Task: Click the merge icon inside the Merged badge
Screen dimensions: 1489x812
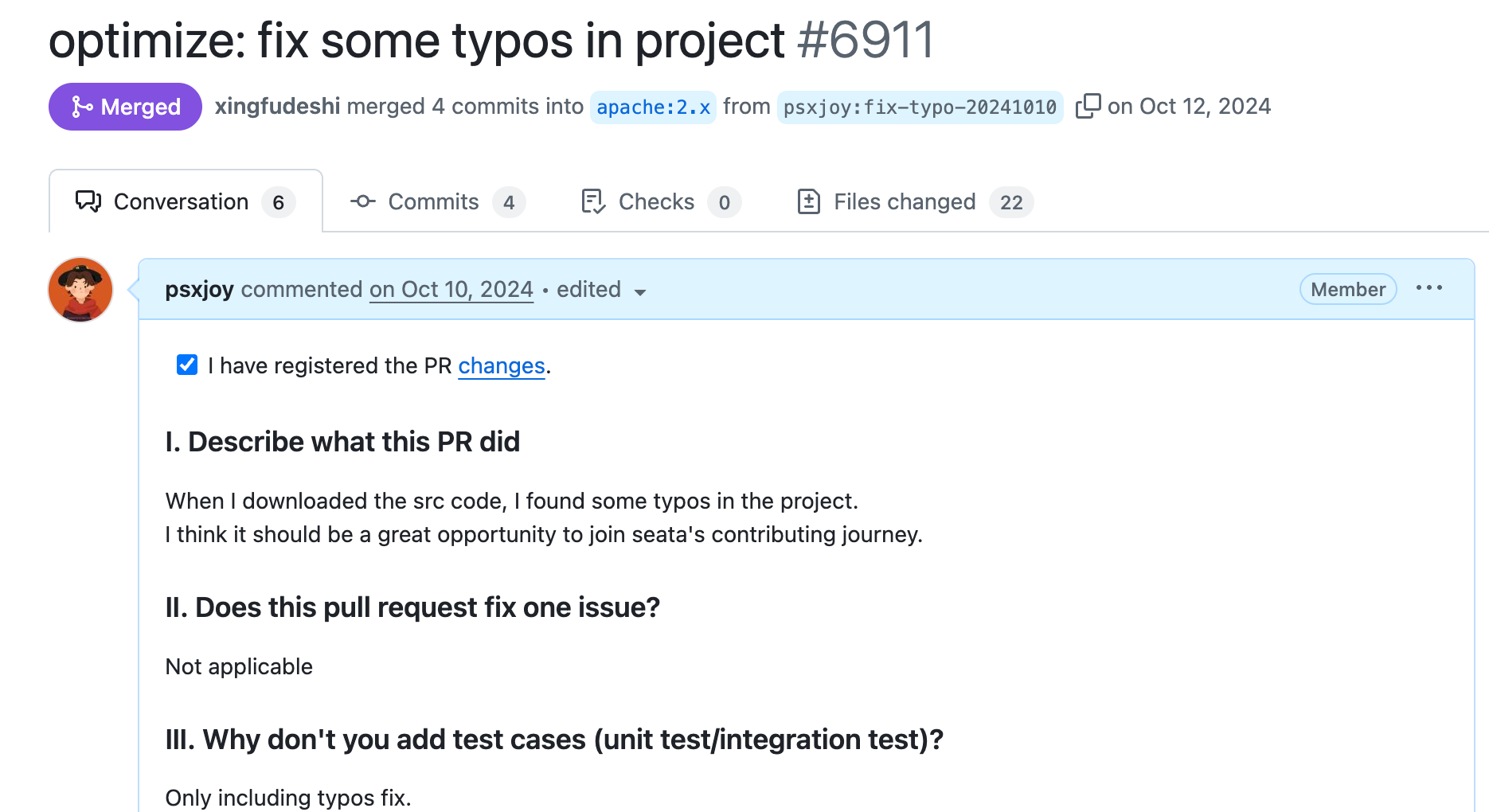Action: click(82, 106)
